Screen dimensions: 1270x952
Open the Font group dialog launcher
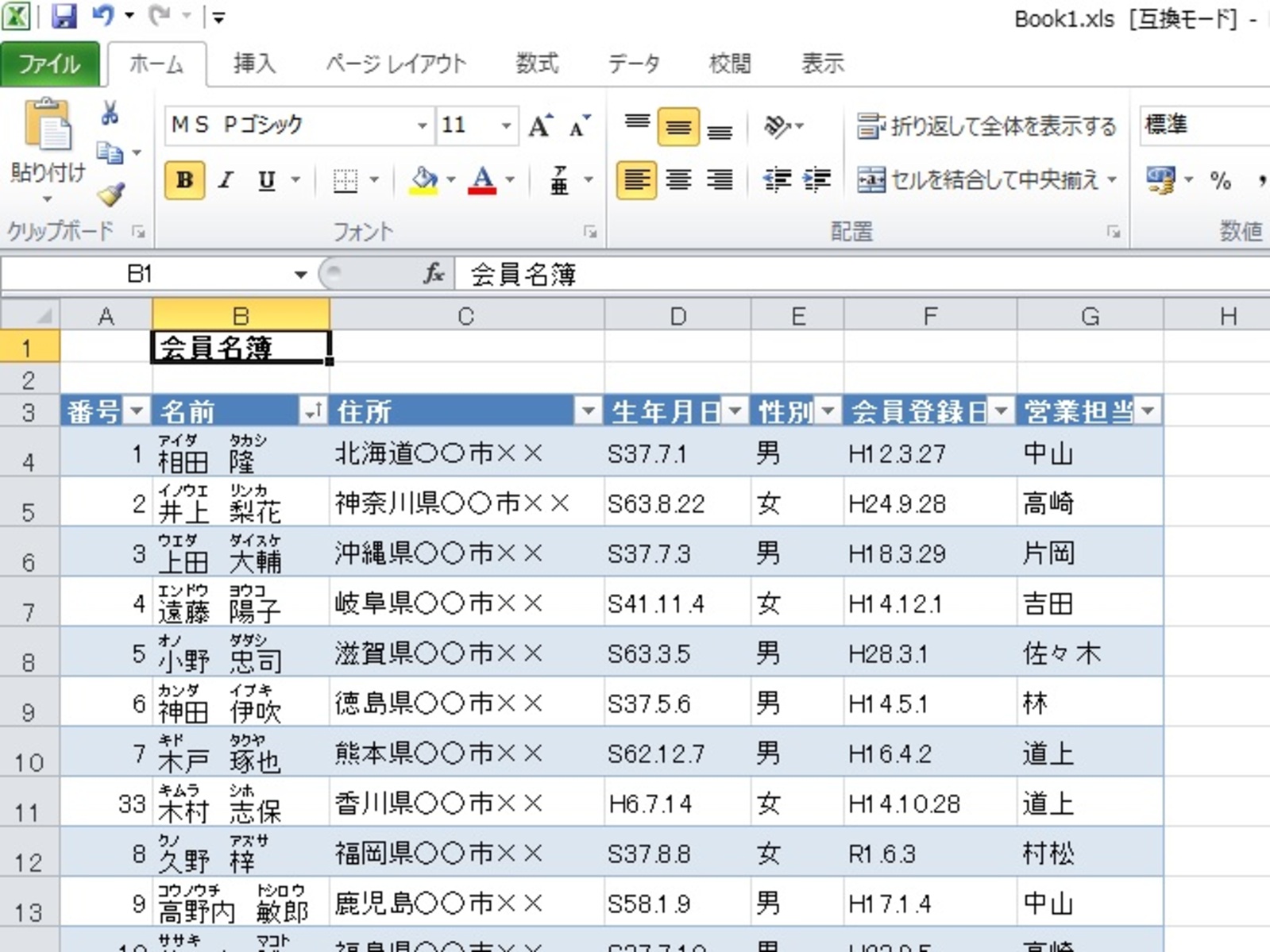coord(590,232)
